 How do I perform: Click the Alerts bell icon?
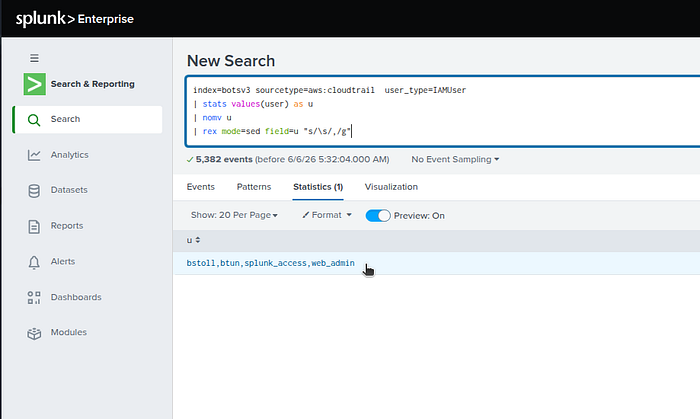pyautogui.click(x=34, y=262)
